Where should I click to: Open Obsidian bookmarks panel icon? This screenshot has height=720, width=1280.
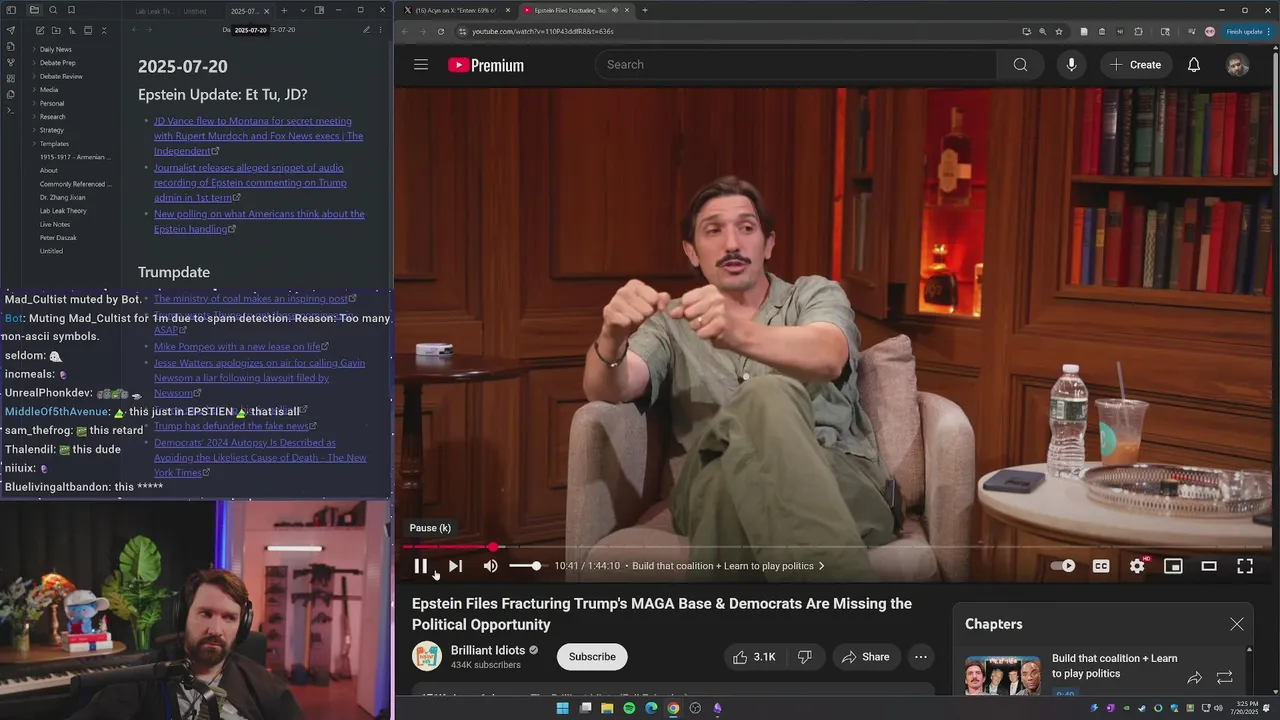point(71,10)
